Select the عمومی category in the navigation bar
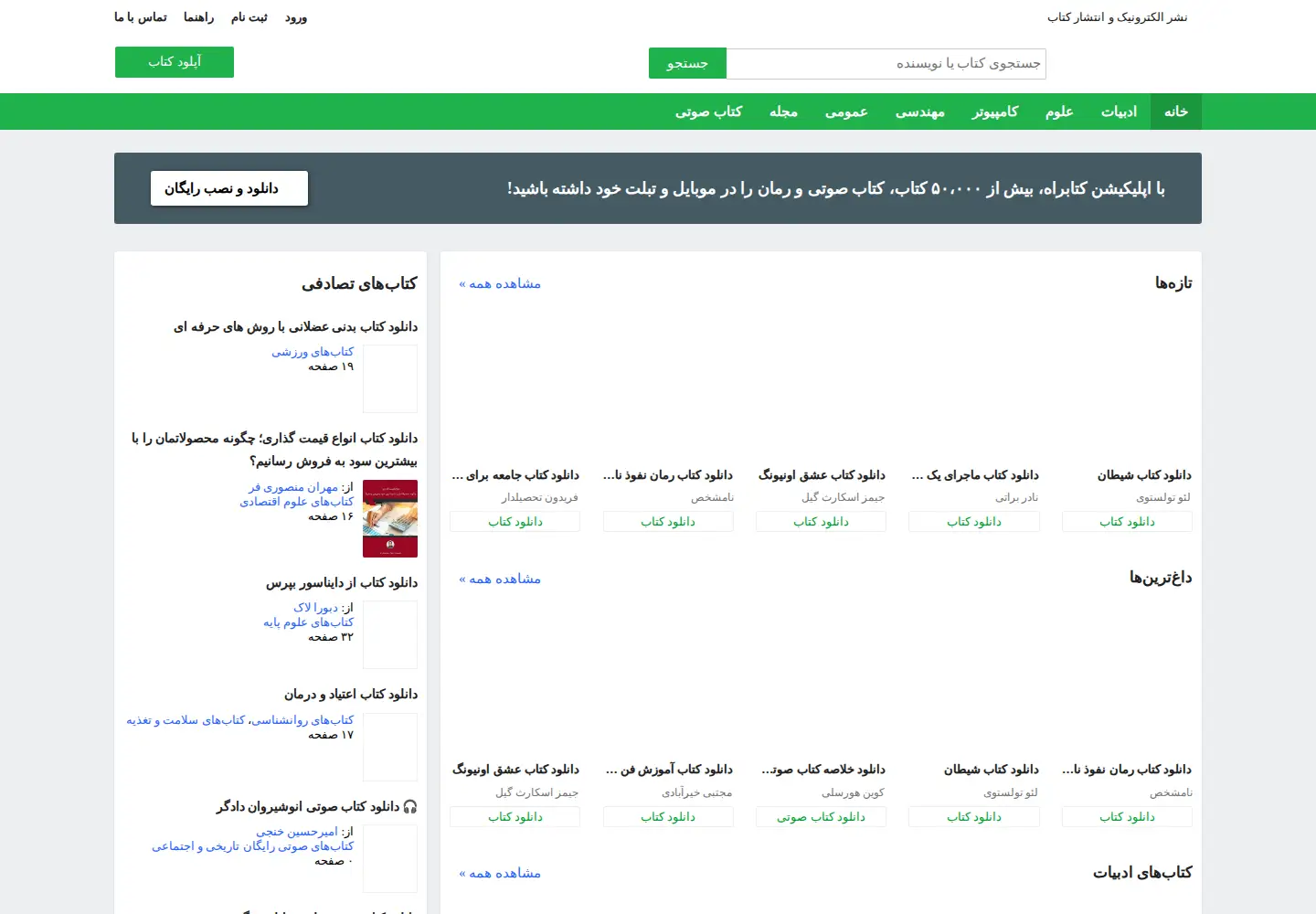This screenshot has width=1316, height=914. 846,112
